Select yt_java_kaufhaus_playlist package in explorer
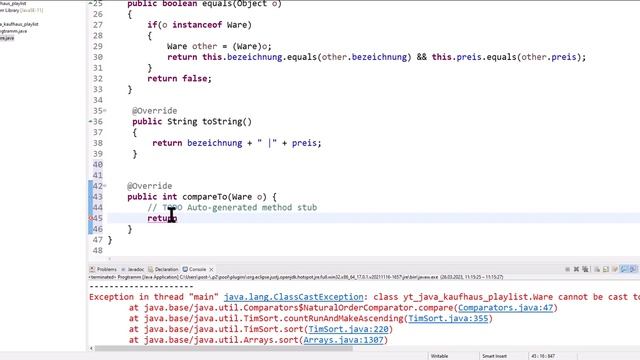Image resolution: width=640 pixels, height=360 pixels. 19,24
